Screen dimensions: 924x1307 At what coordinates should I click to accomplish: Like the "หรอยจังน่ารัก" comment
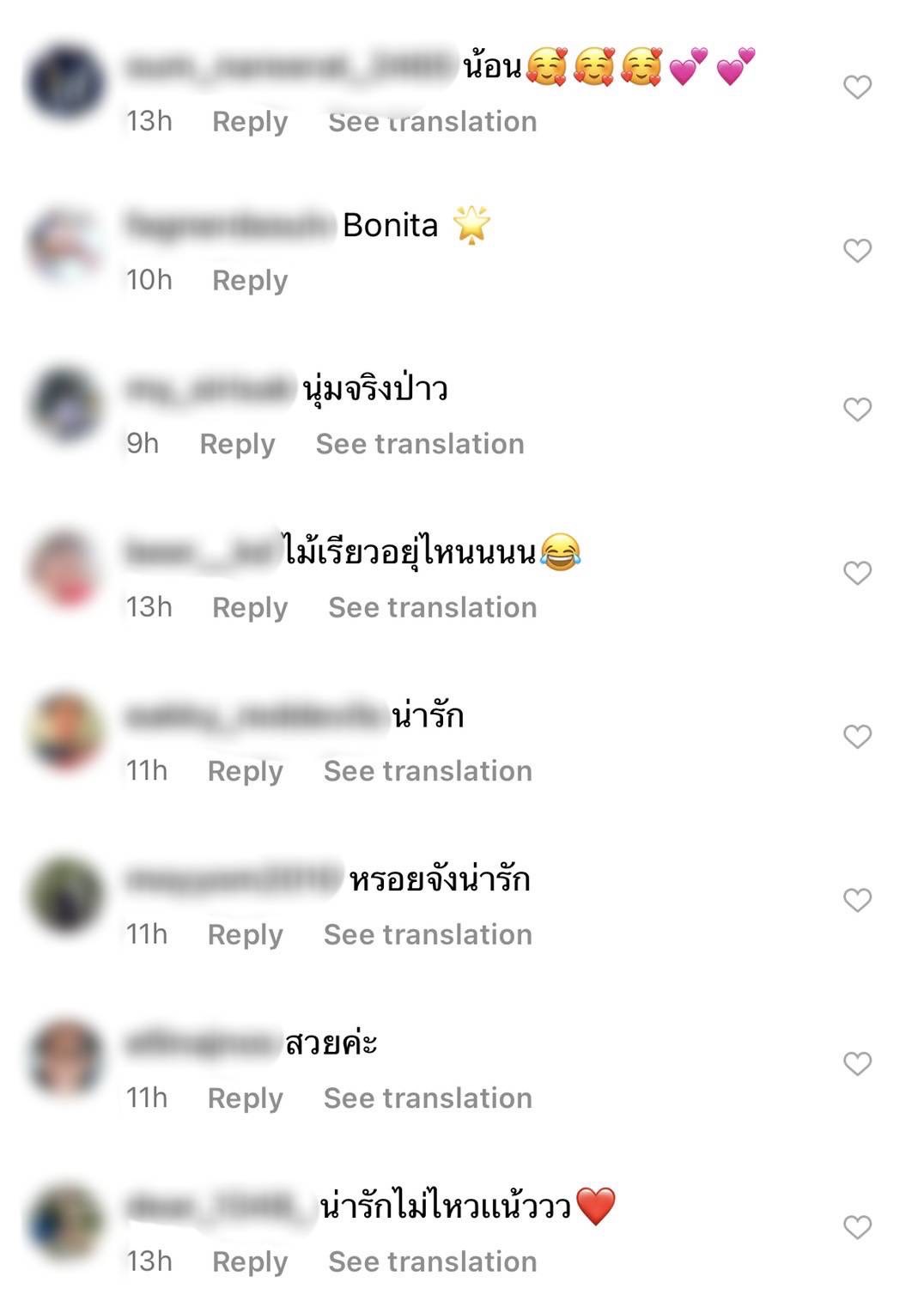tap(857, 900)
